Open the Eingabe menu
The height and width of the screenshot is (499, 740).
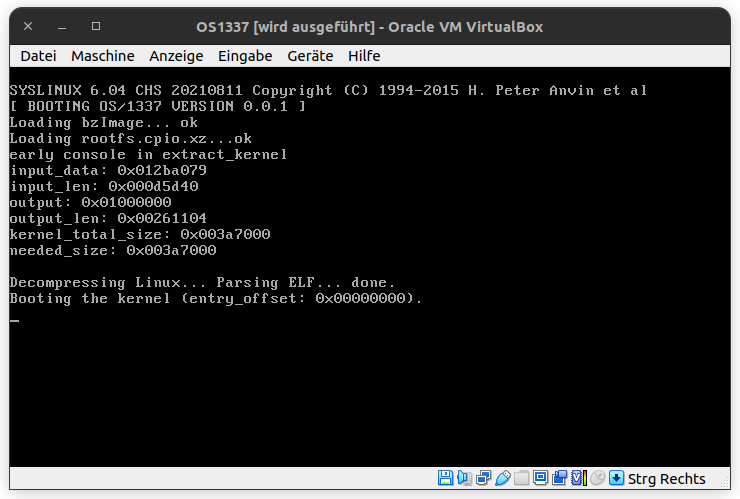(245, 56)
